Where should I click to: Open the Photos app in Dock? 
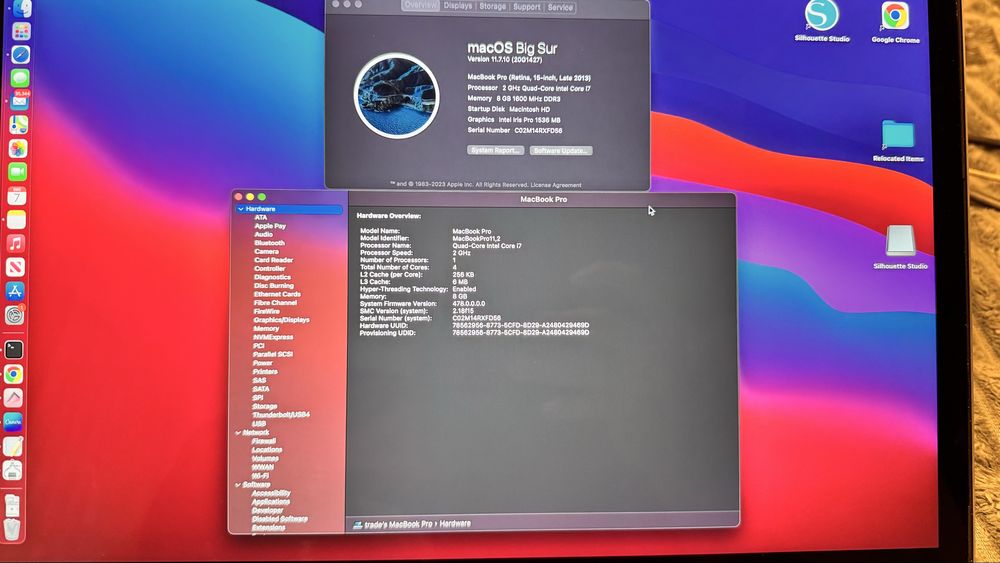[x=18, y=148]
